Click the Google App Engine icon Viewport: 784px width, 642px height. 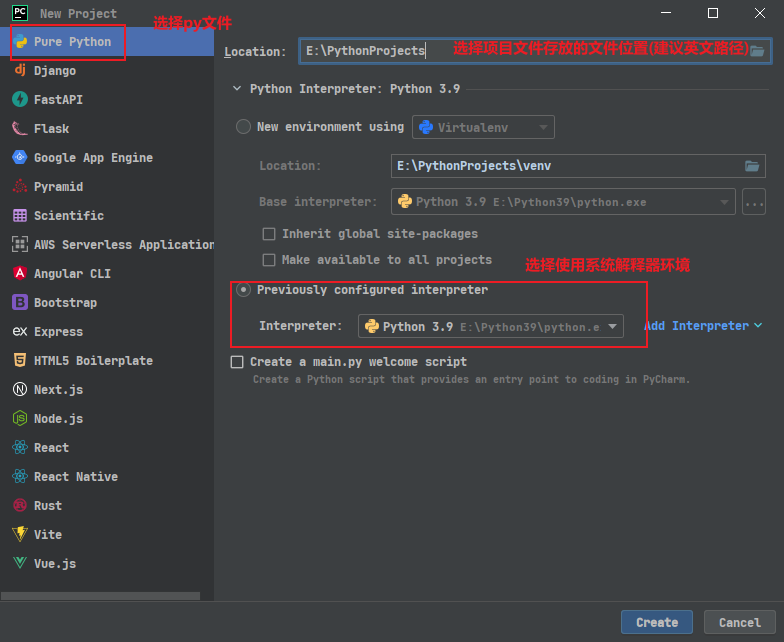point(20,157)
